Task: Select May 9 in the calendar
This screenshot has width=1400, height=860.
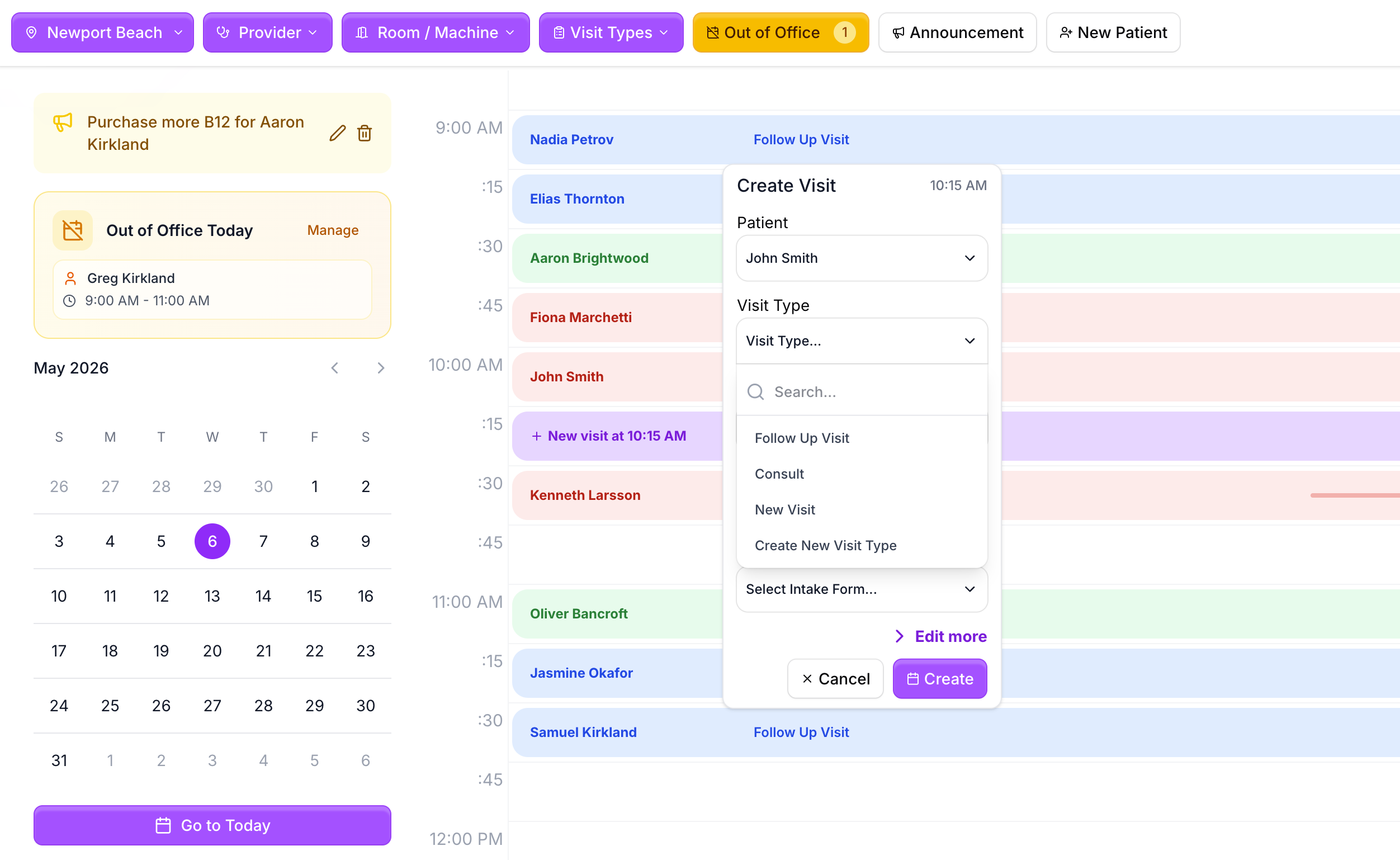Action: [x=366, y=541]
